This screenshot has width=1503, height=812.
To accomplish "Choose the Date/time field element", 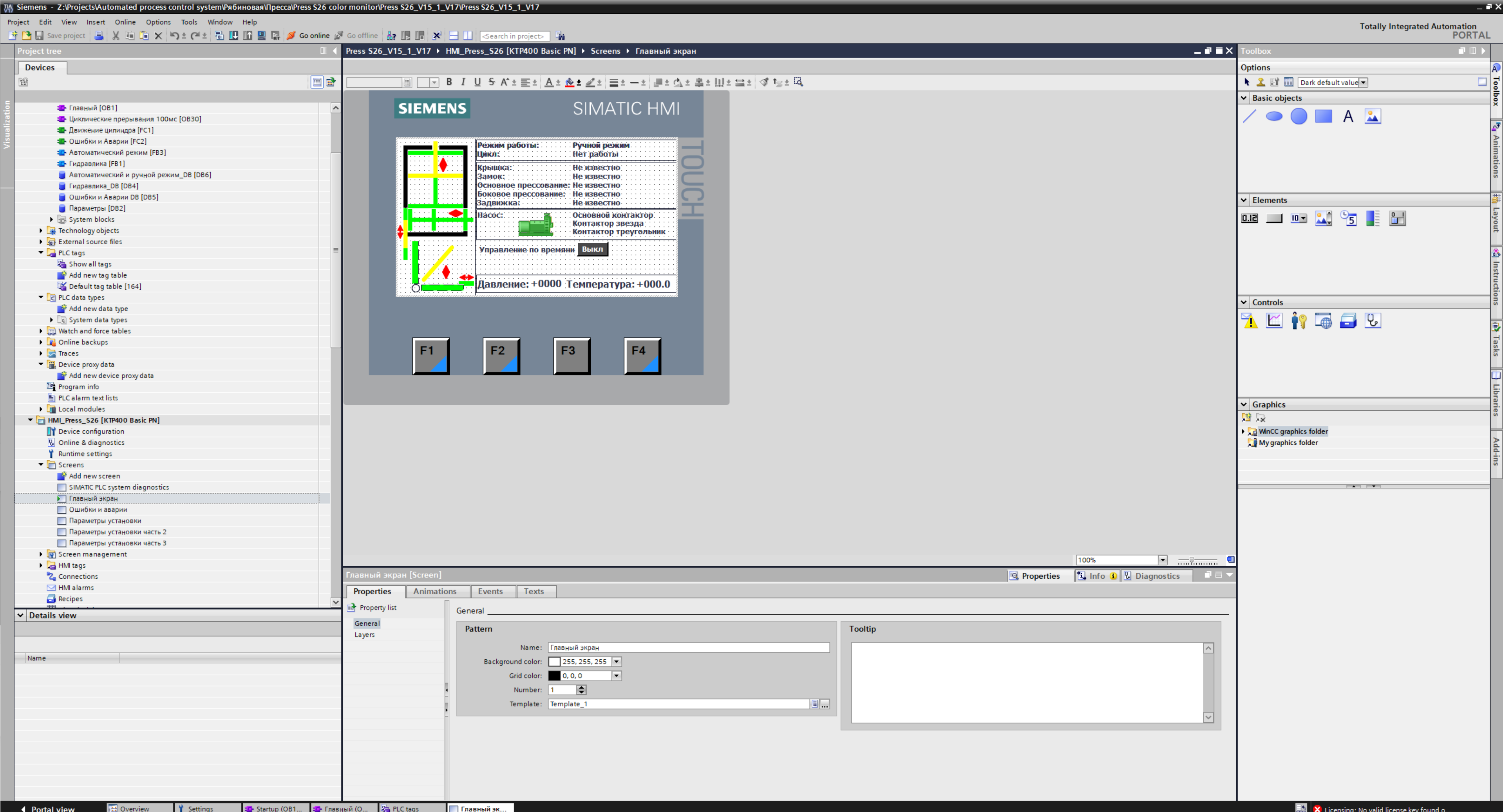I will (x=1348, y=218).
